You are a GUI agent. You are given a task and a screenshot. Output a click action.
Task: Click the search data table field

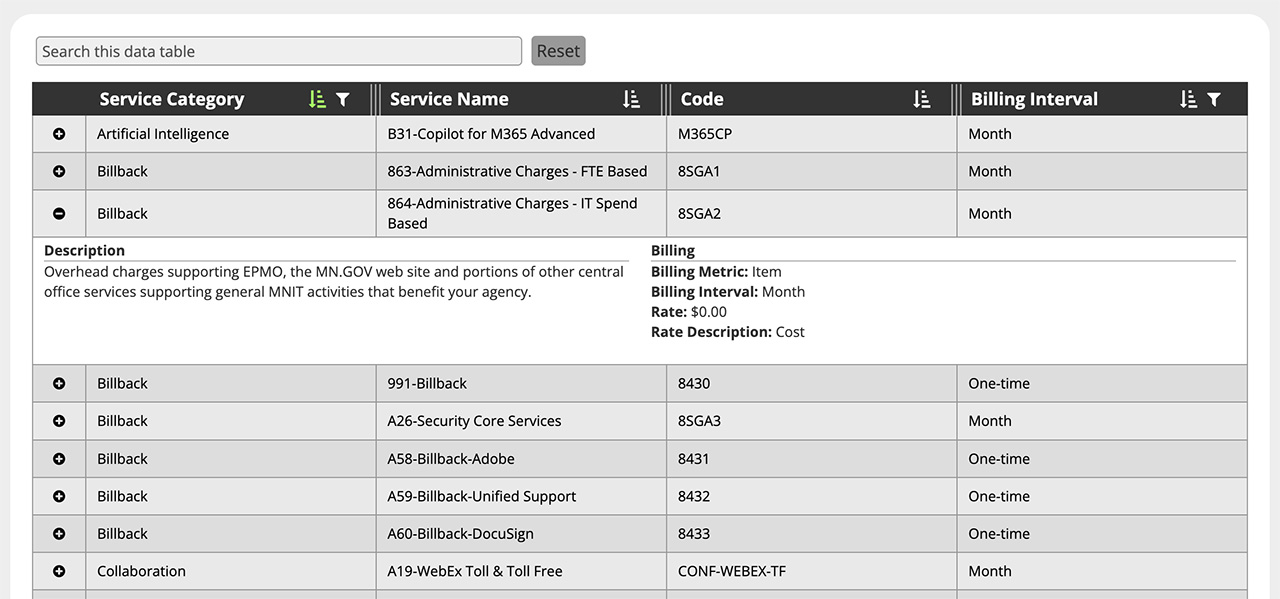coord(278,50)
